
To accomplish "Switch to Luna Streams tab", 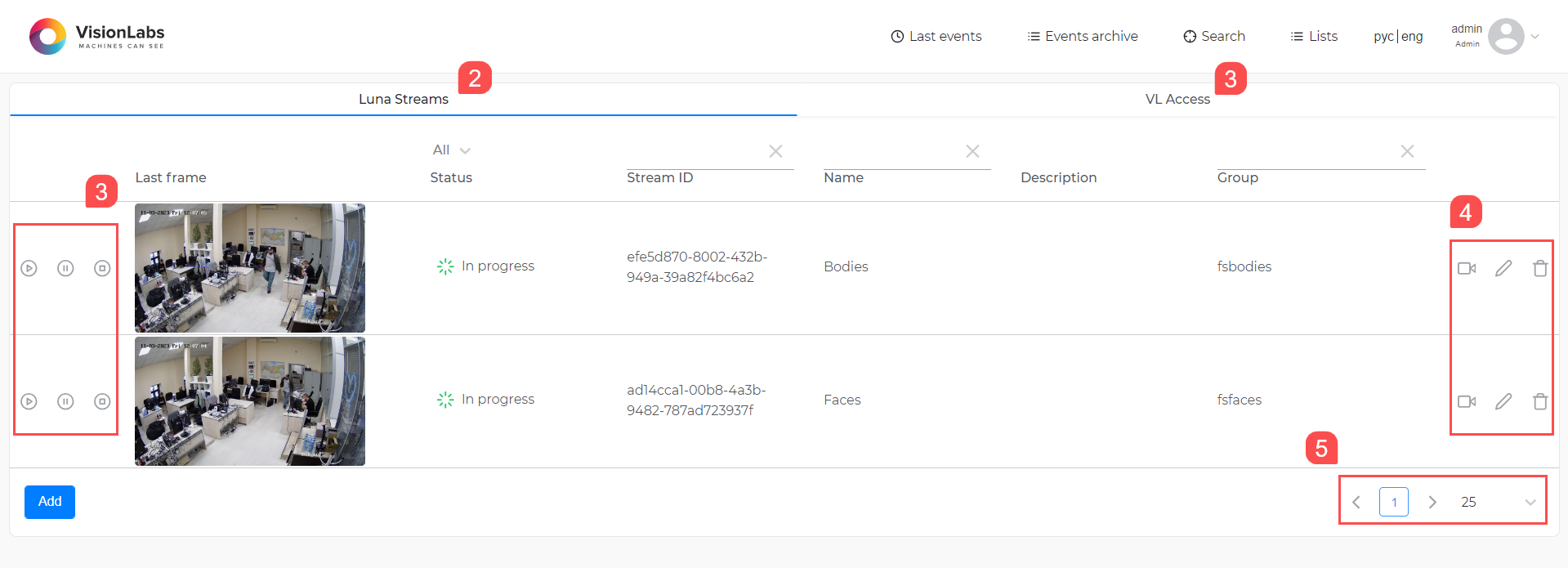I will click(404, 99).
